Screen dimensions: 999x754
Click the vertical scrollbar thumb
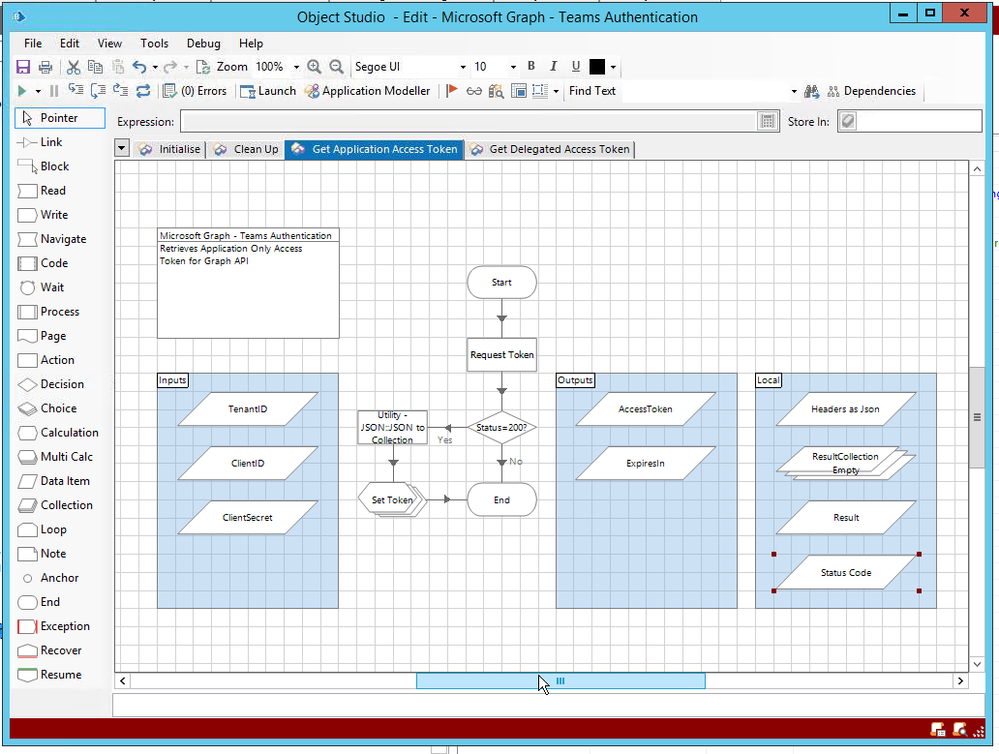(977, 417)
